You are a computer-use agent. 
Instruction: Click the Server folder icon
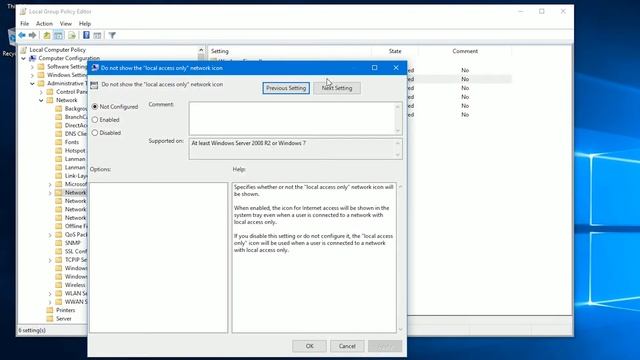coord(50,318)
